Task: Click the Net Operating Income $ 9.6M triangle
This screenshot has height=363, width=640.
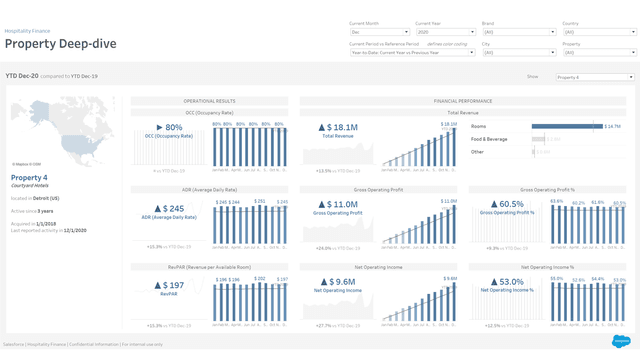Action: [324, 282]
